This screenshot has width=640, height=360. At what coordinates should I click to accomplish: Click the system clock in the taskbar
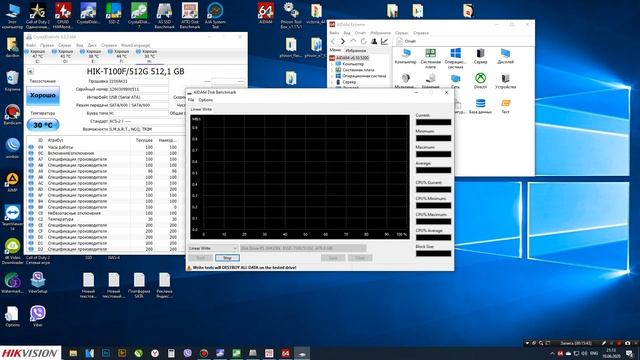pyautogui.click(x=611, y=353)
